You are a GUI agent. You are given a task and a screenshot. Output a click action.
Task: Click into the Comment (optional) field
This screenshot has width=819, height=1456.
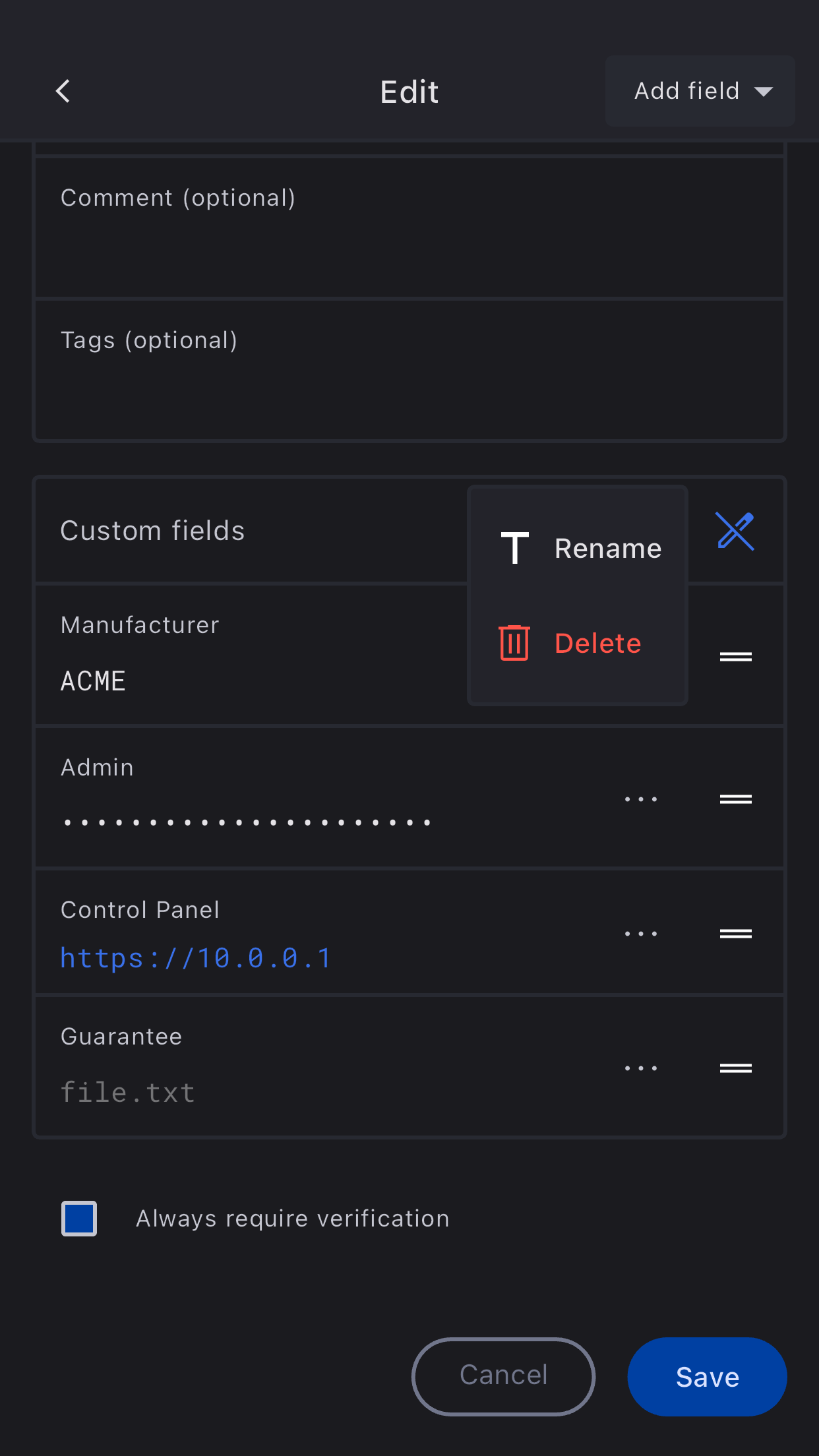(x=409, y=228)
